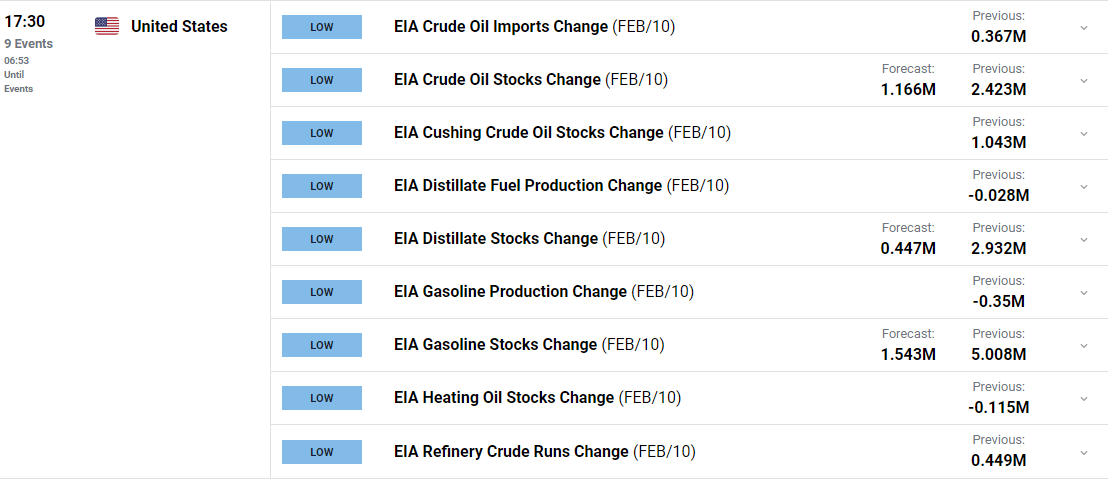Click LOW badge next to Distillate Stocks Change
Viewport: 1112px width, 479px height.
pyautogui.click(x=322, y=239)
